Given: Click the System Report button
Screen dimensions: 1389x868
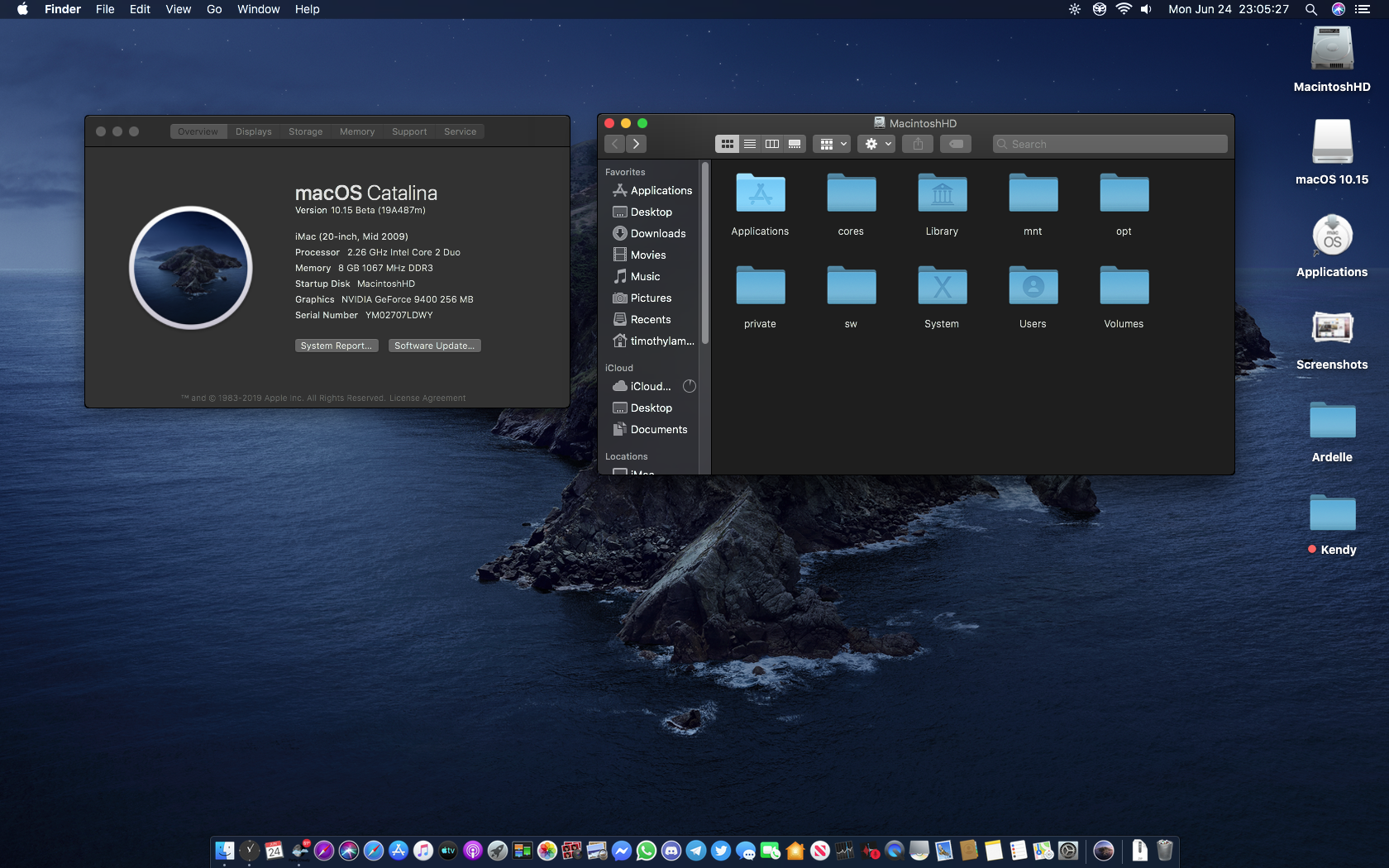Looking at the screenshot, I should pyautogui.click(x=337, y=346).
